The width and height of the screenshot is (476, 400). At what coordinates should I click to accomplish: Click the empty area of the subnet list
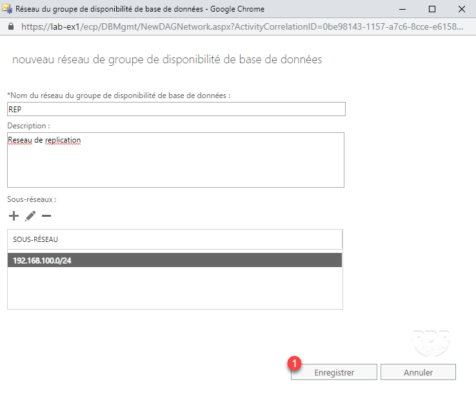(x=175, y=288)
